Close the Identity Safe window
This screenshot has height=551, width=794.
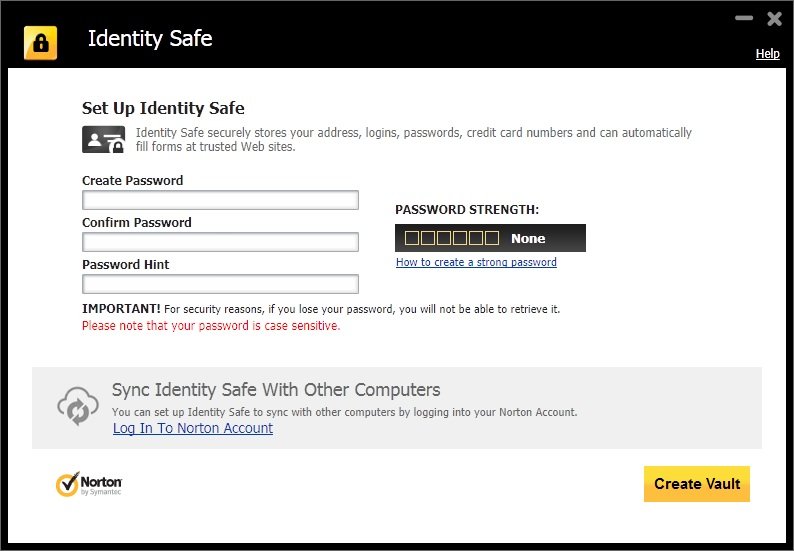click(774, 18)
